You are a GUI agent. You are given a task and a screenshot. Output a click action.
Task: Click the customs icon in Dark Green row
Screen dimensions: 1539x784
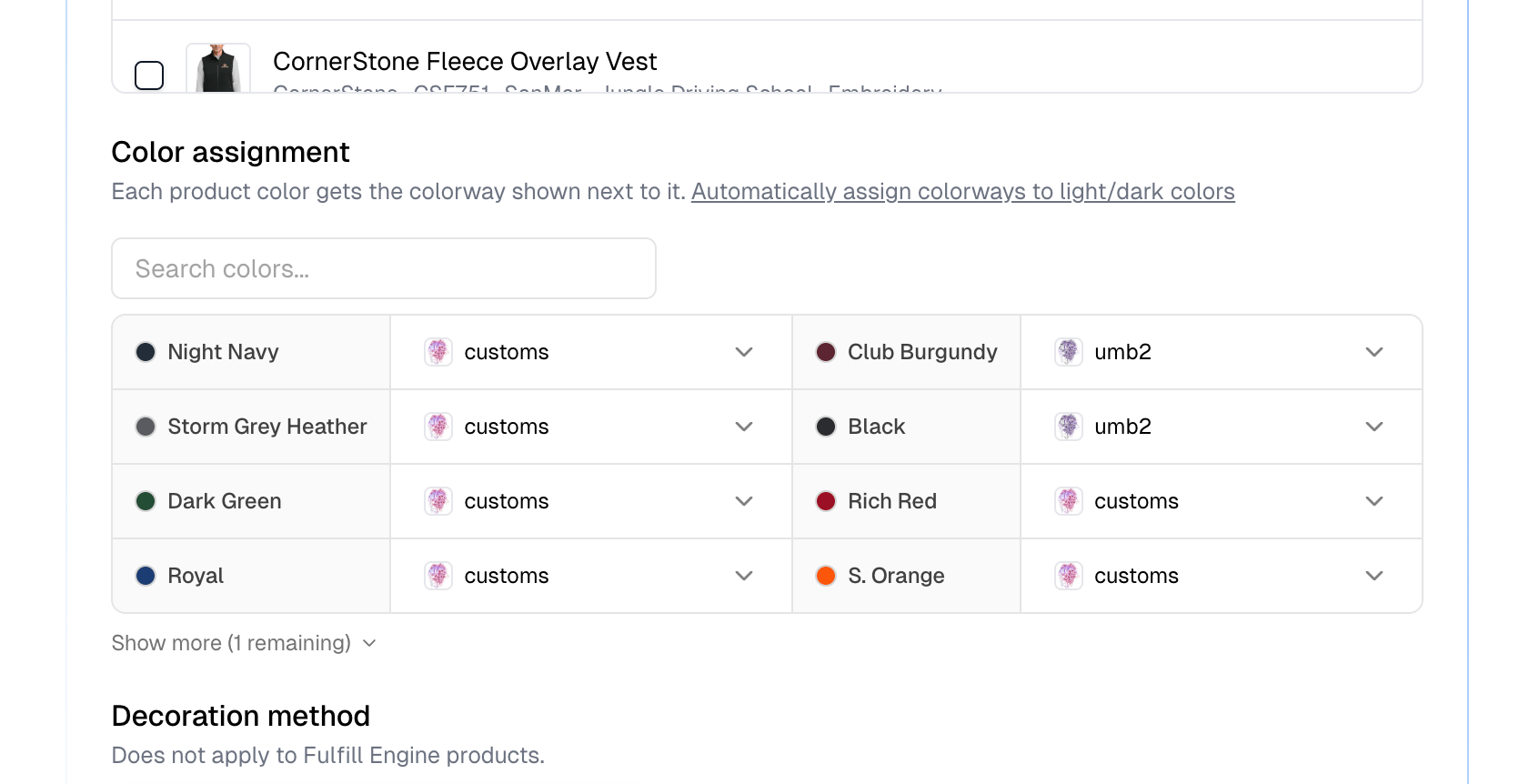point(438,501)
